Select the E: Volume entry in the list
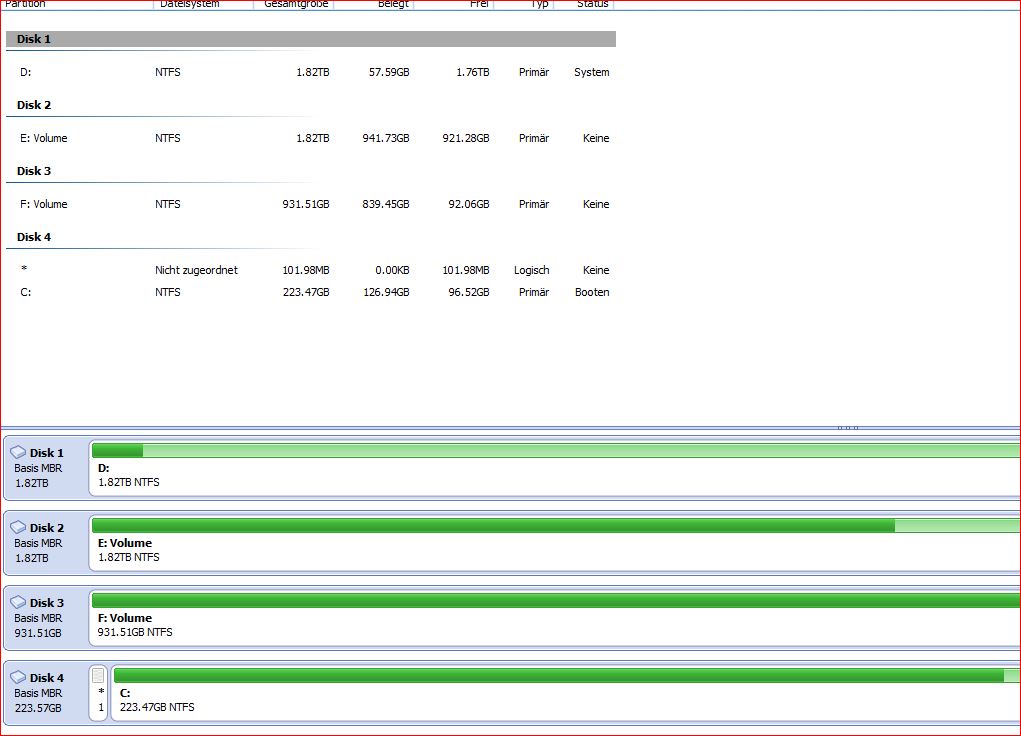1021x736 pixels. pos(44,138)
